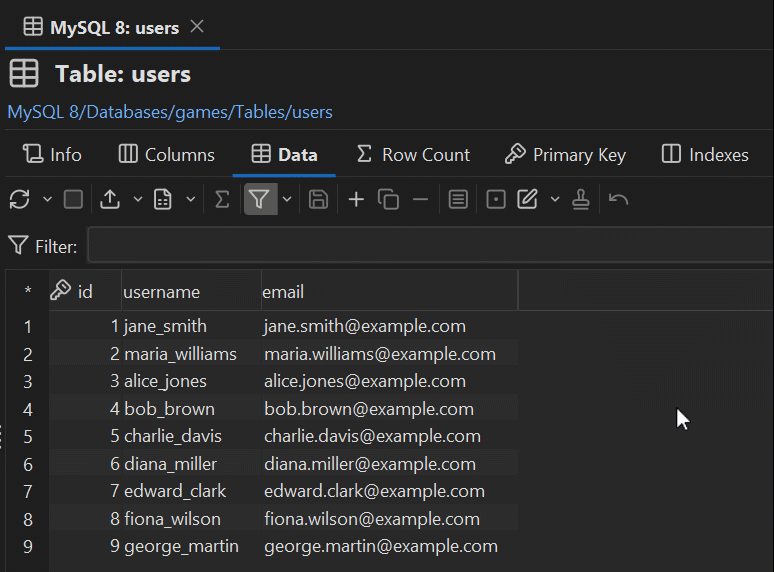Click the george.martin@example.com email cell
The image size is (774, 572).
coord(389,546)
